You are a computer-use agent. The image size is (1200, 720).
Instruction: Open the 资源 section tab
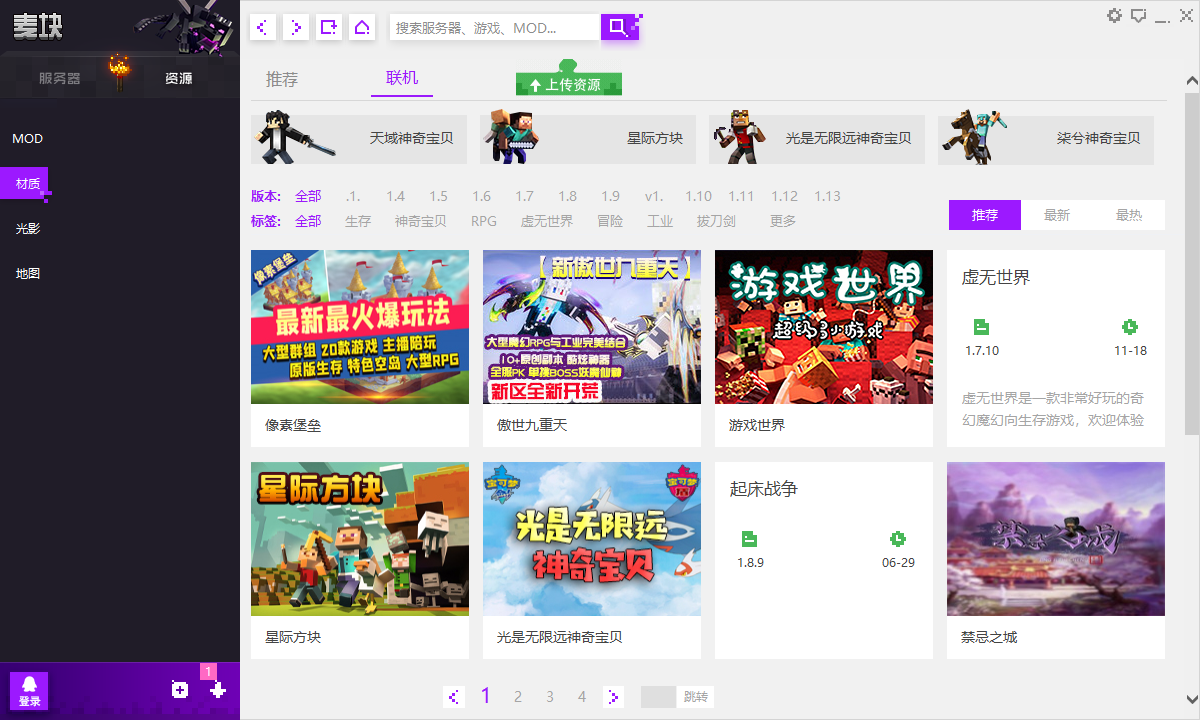tap(179, 78)
